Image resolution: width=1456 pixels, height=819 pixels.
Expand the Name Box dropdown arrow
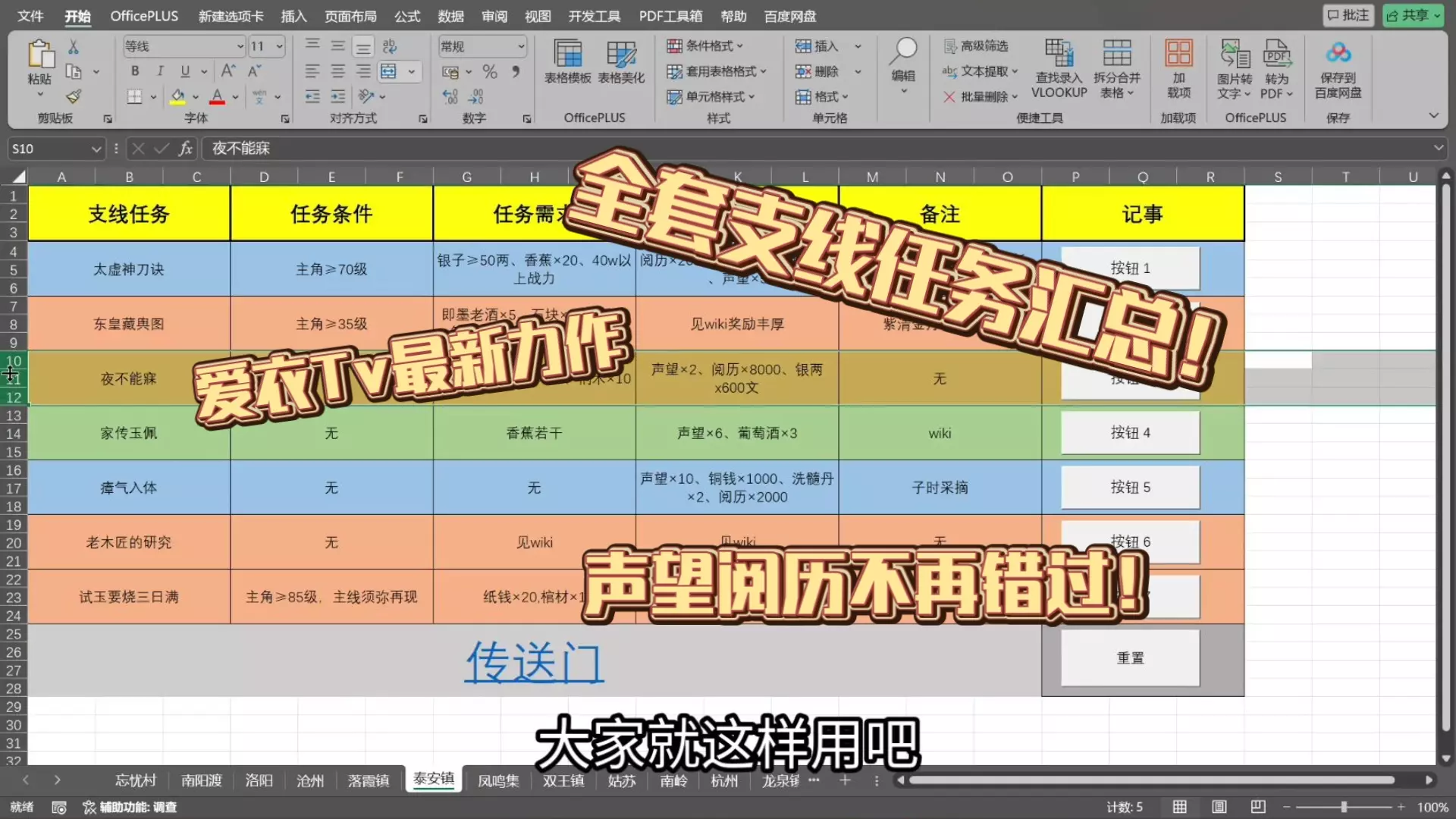[x=96, y=149]
